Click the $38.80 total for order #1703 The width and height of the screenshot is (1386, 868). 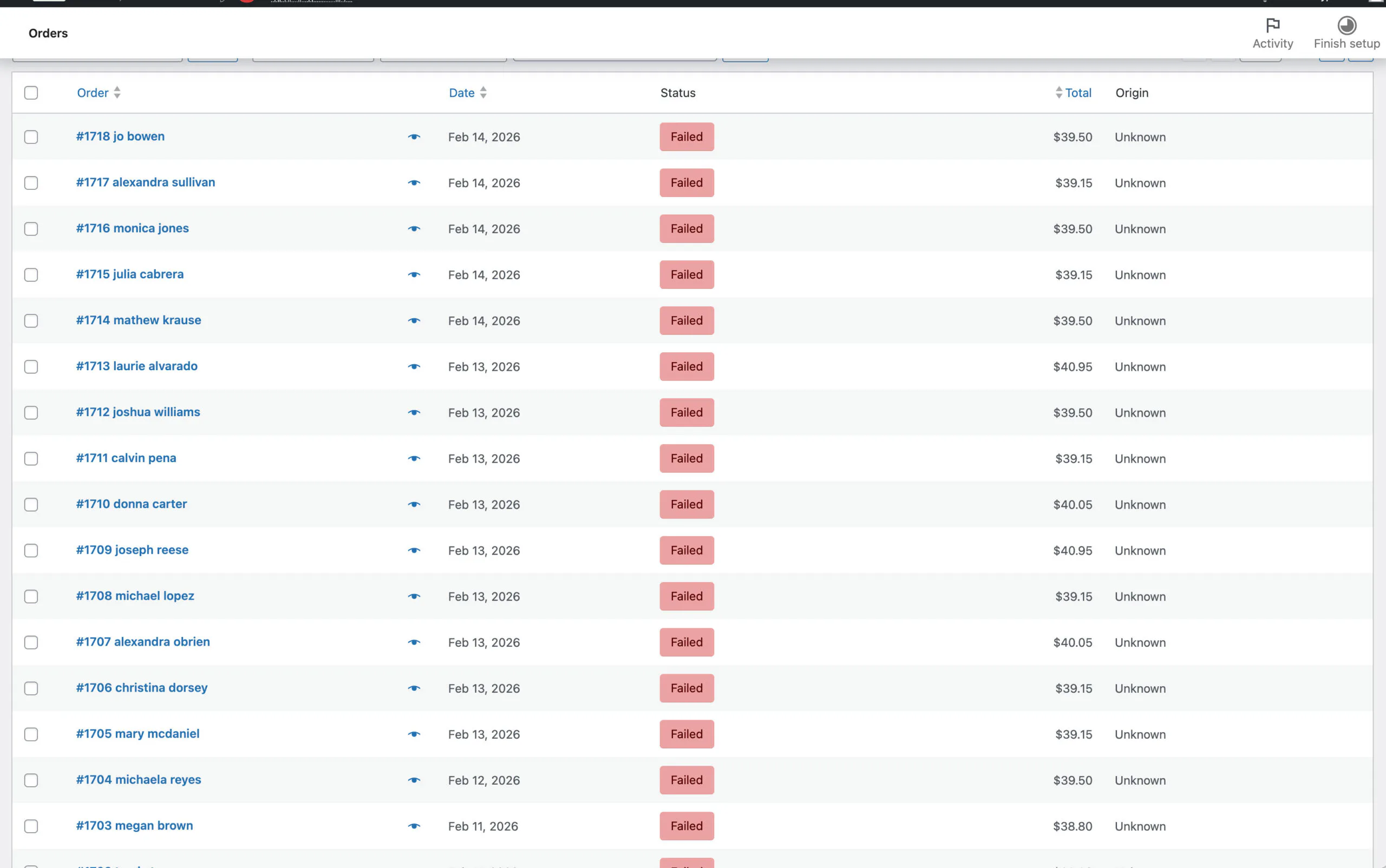[x=1073, y=826]
